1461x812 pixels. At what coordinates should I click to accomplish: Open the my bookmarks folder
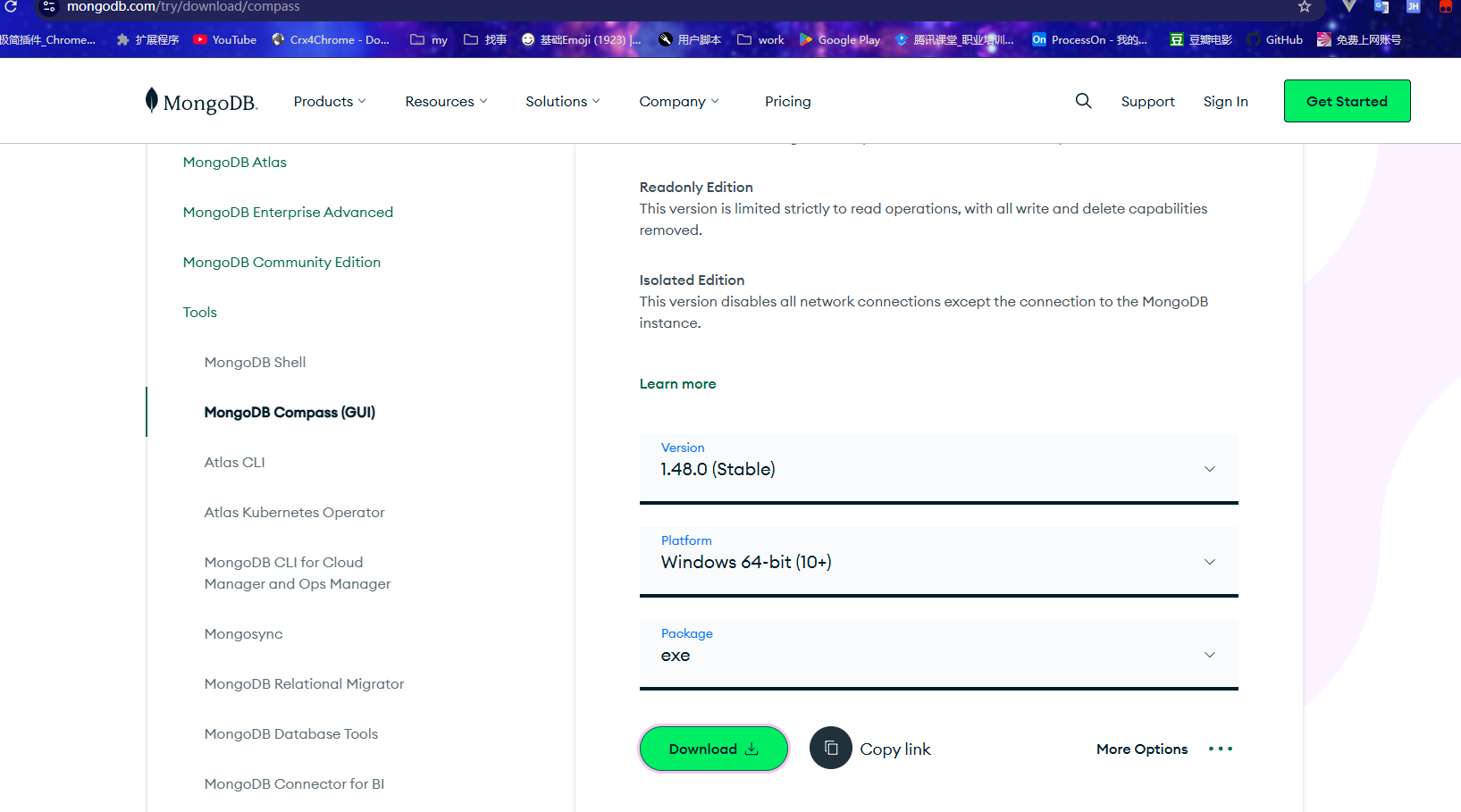(x=429, y=39)
